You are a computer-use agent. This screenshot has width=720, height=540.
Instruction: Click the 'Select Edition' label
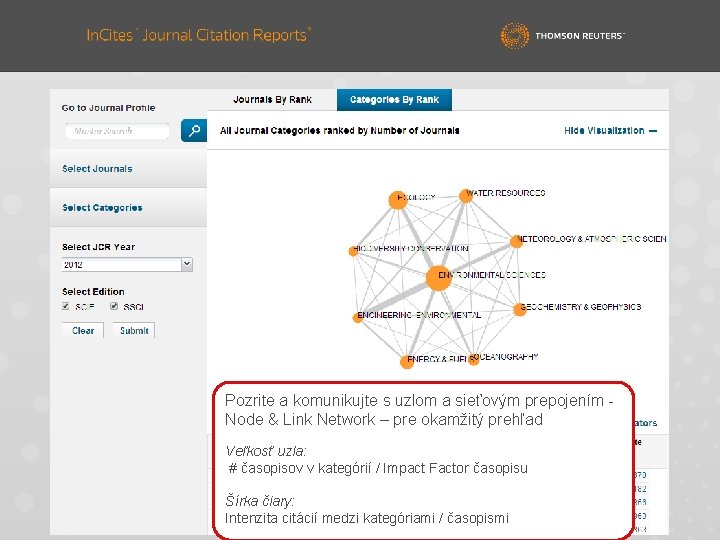pyautogui.click(x=93, y=292)
